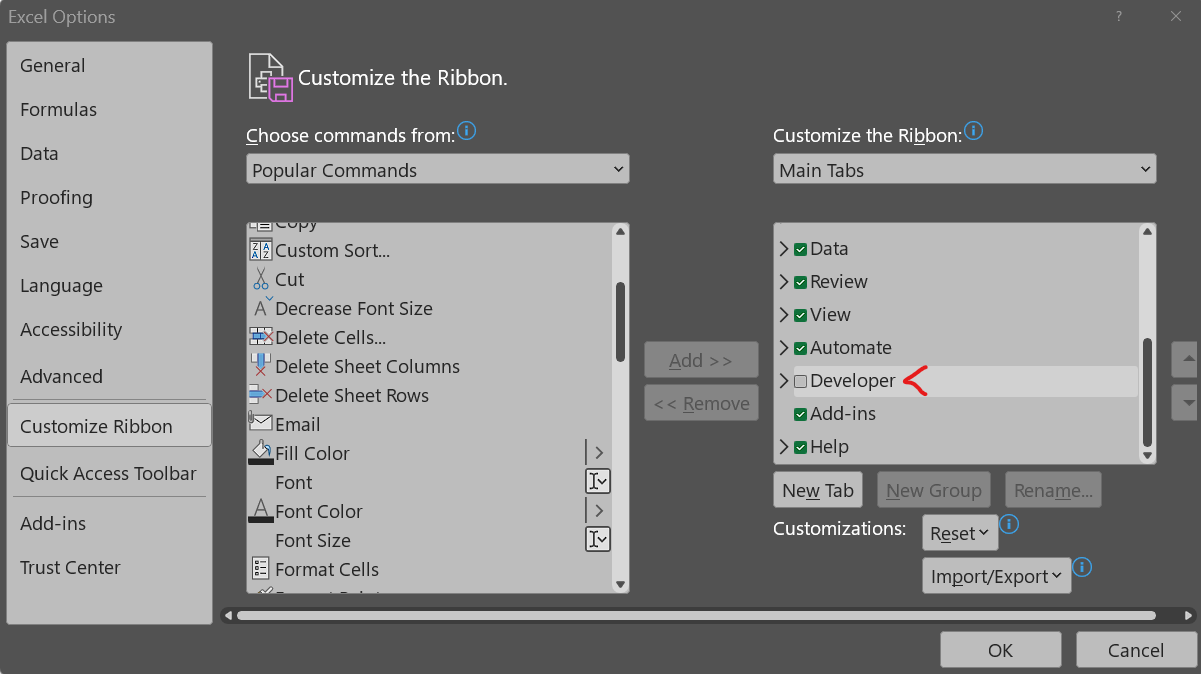Image resolution: width=1201 pixels, height=674 pixels.
Task: Click the New Group button
Action: point(934,490)
